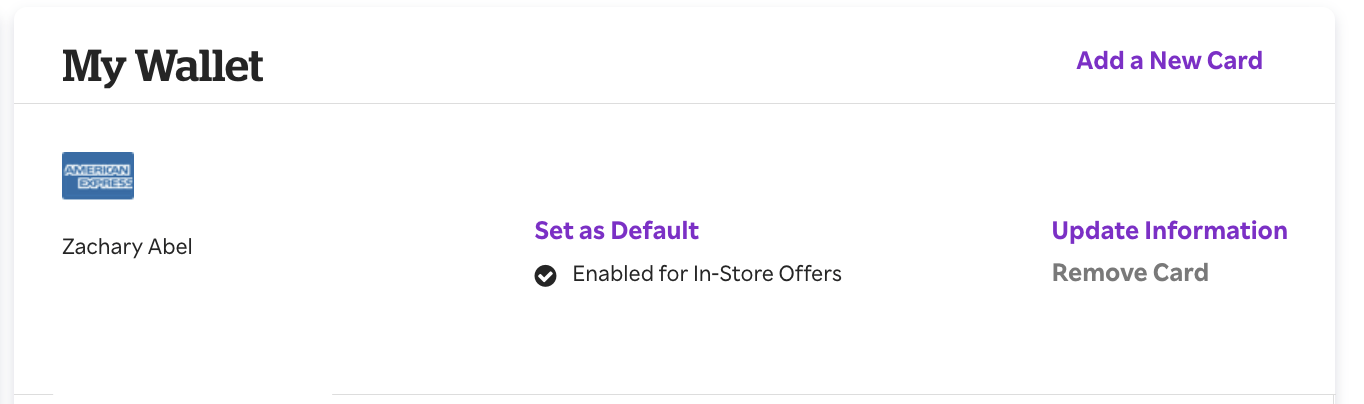Click the gray Remove Card text
The width and height of the screenshot is (1364, 404).
point(1130,273)
